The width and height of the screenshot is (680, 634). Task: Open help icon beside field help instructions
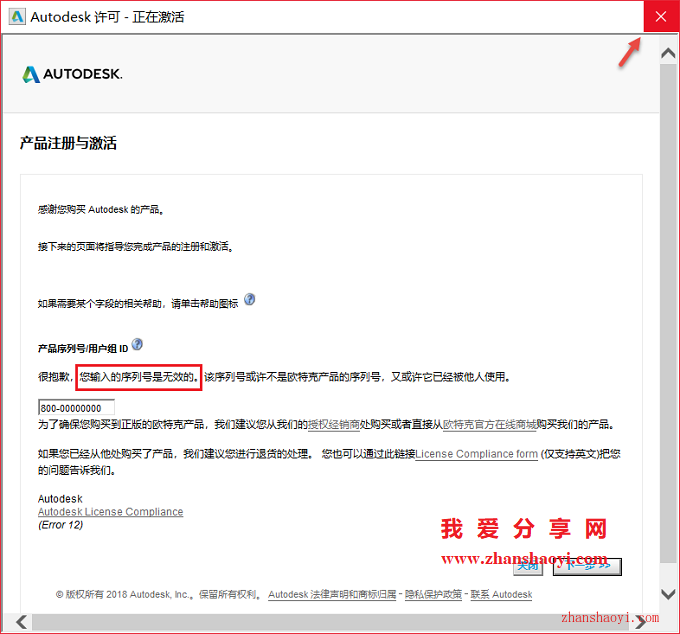coord(249,299)
